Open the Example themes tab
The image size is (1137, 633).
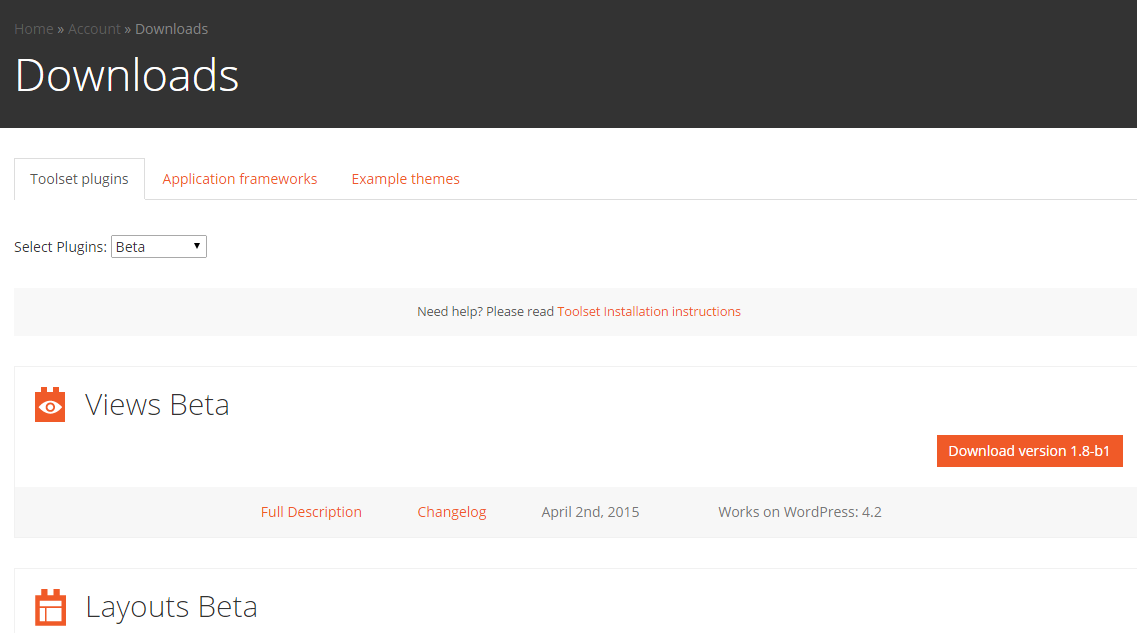click(x=405, y=179)
